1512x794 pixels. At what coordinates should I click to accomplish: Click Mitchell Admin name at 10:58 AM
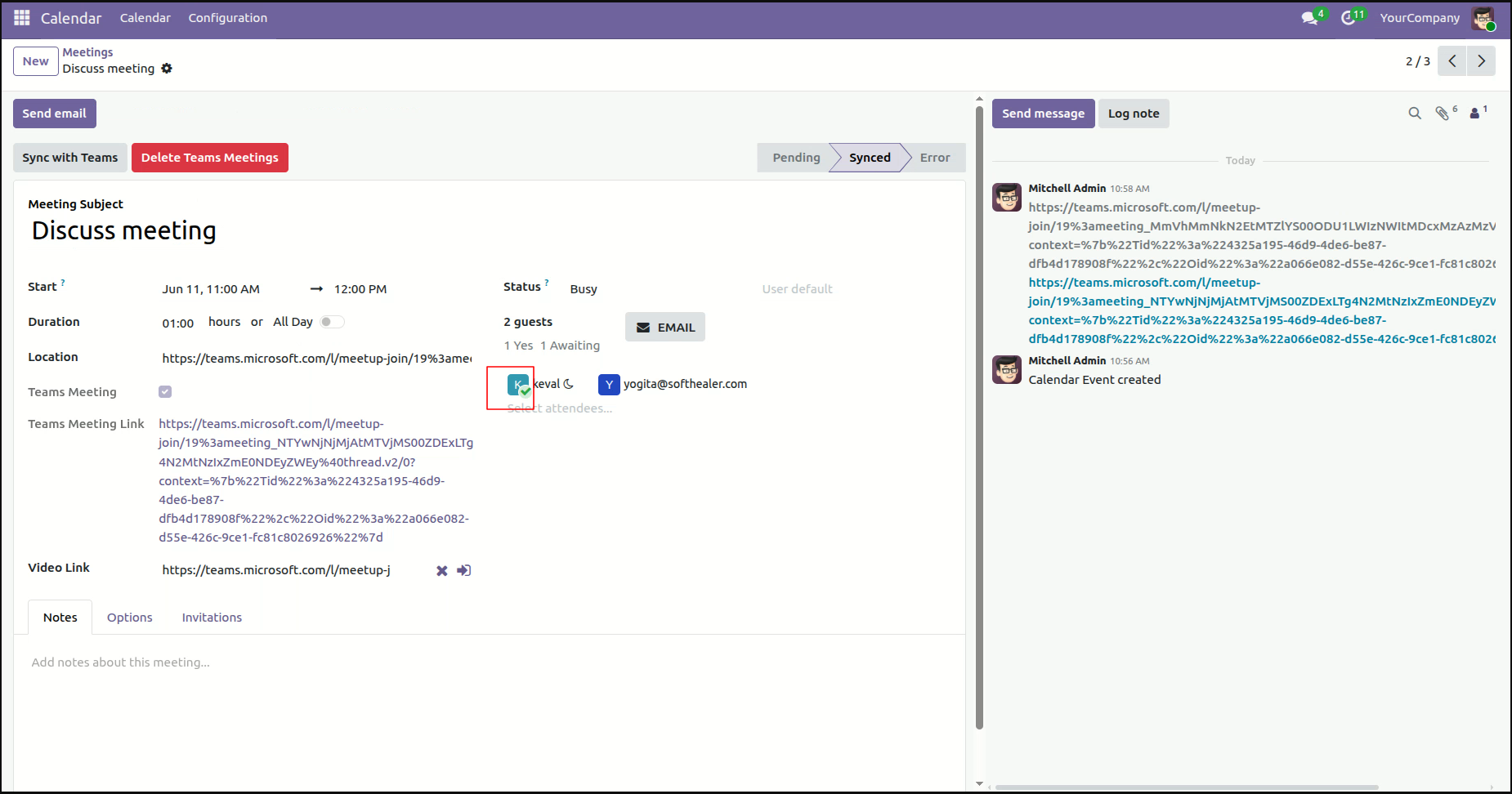[1067, 188]
